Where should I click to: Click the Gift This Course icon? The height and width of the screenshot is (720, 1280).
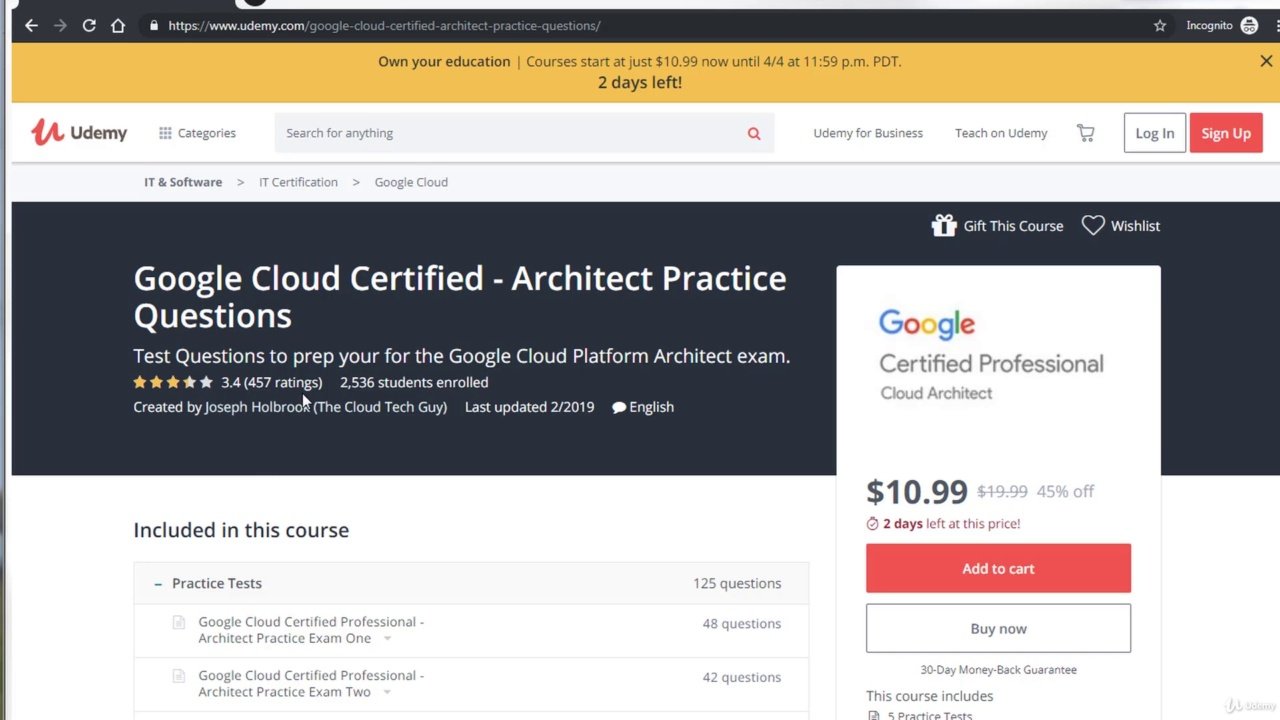pyautogui.click(x=944, y=225)
